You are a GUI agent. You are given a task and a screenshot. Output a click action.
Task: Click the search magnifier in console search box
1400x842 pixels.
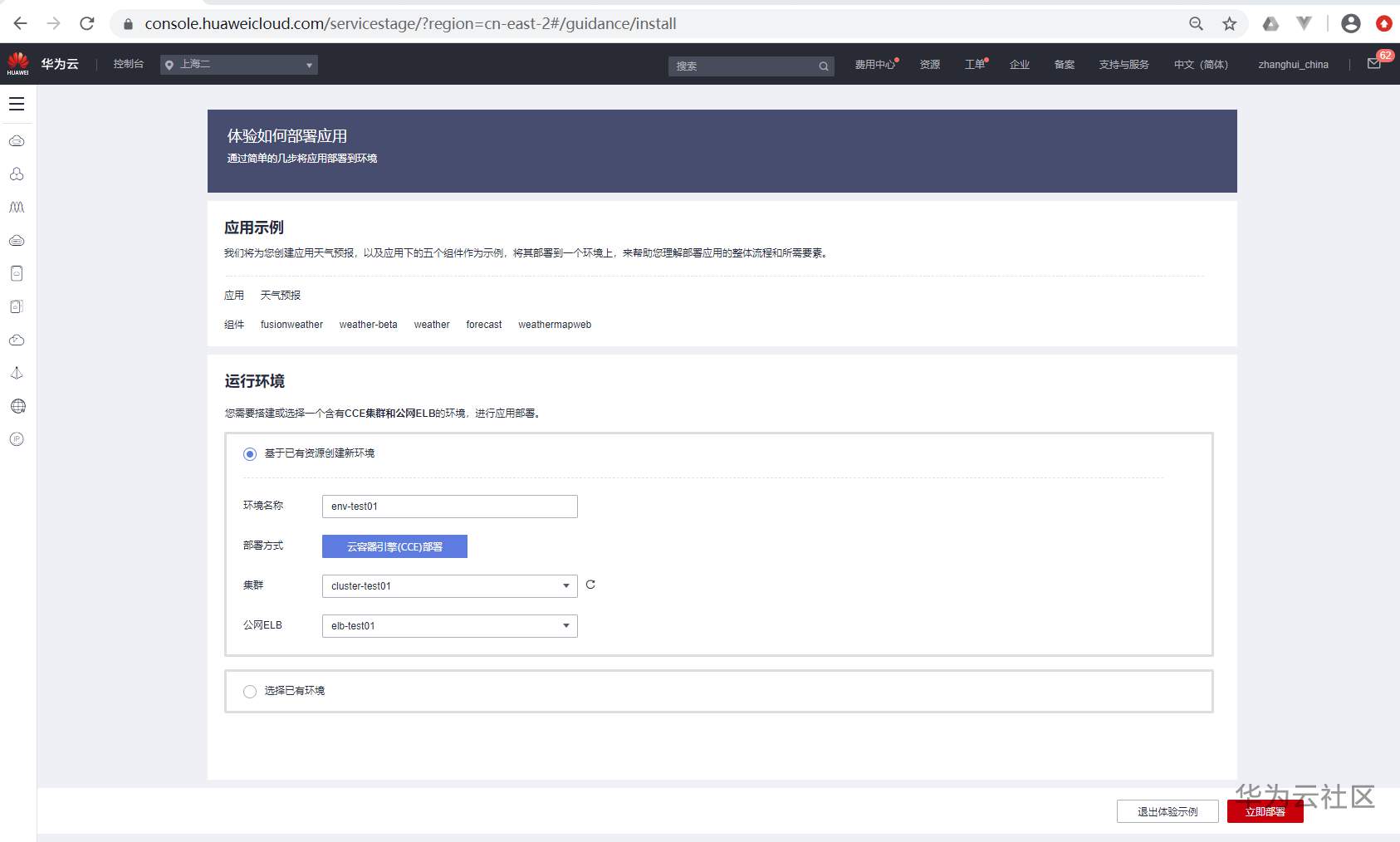pyautogui.click(x=824, y=66)
